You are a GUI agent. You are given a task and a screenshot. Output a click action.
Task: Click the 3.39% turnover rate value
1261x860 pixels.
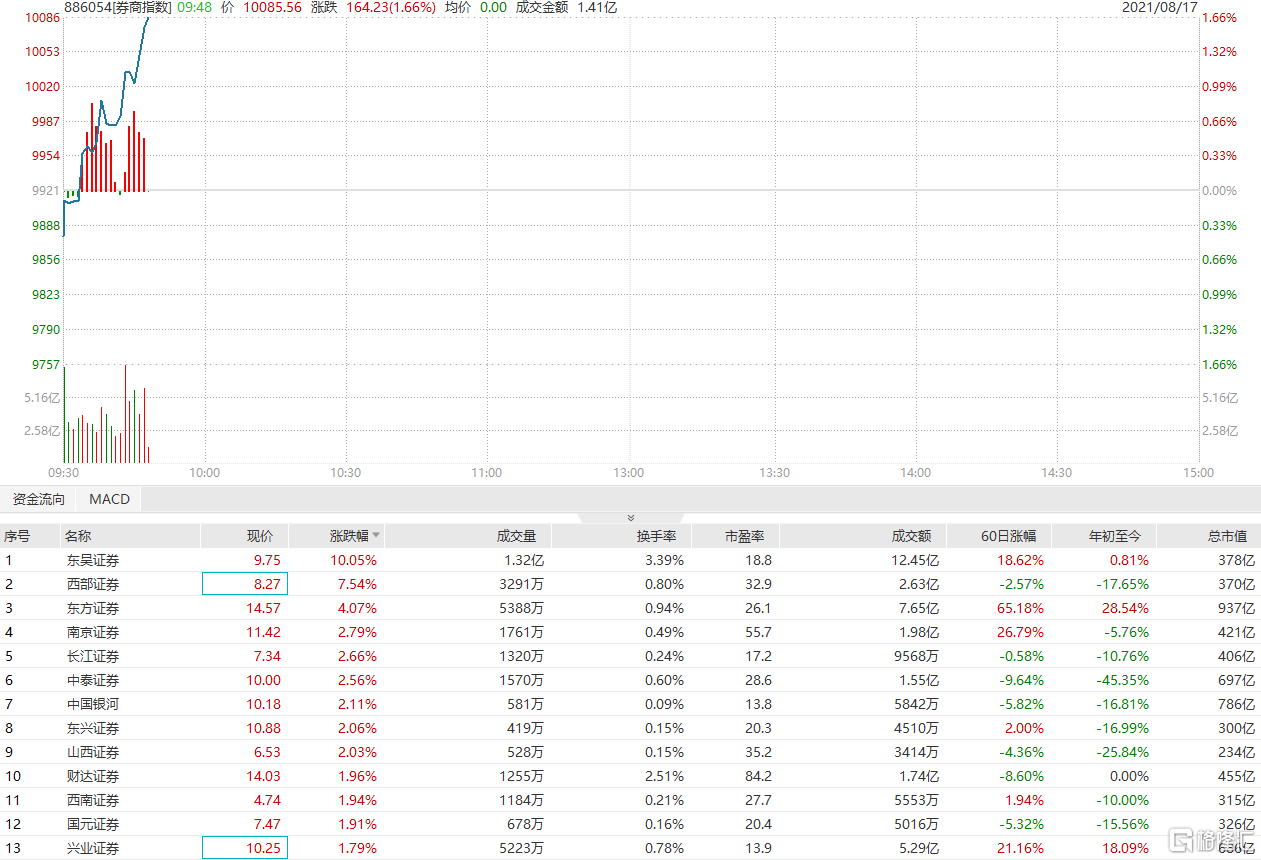(665, 561)
